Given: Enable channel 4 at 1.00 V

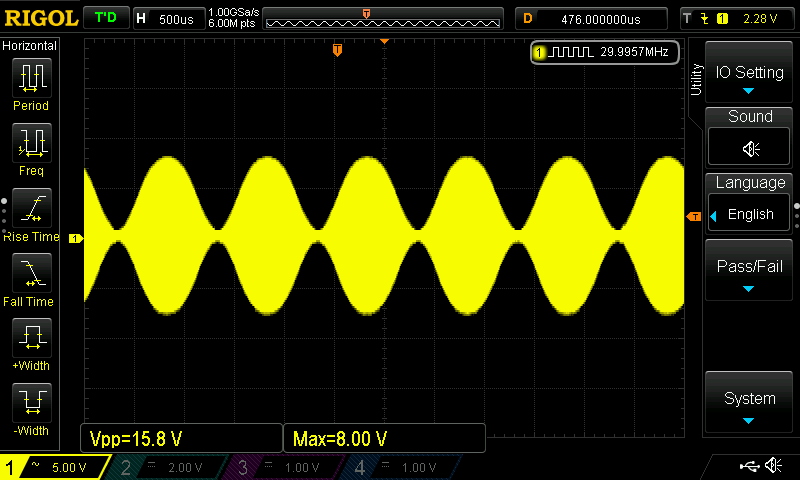Looking at the screenshot, I should pyautogui.click(x=399, y=467).
